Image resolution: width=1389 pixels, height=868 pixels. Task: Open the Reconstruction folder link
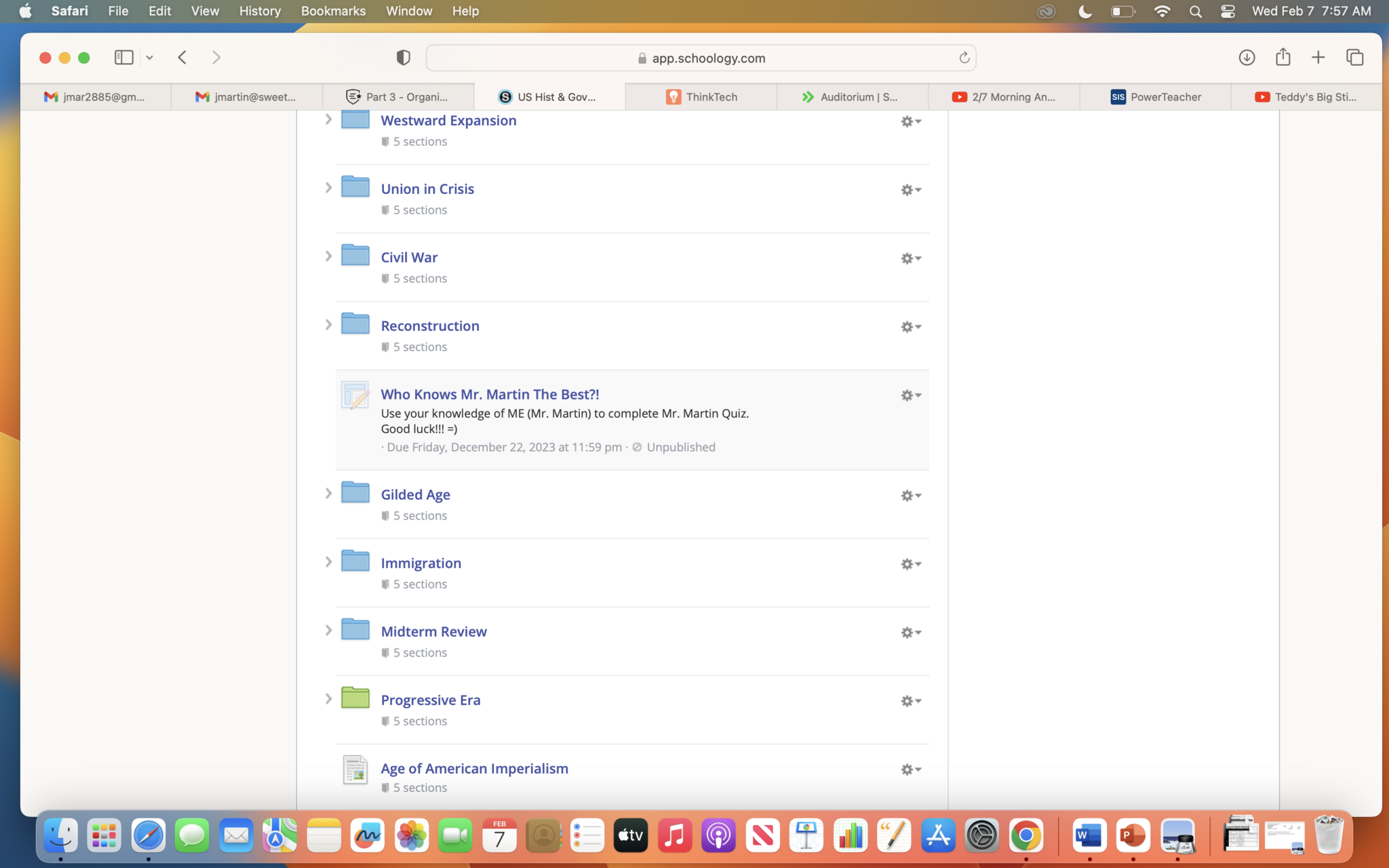[x=430, y=325]
